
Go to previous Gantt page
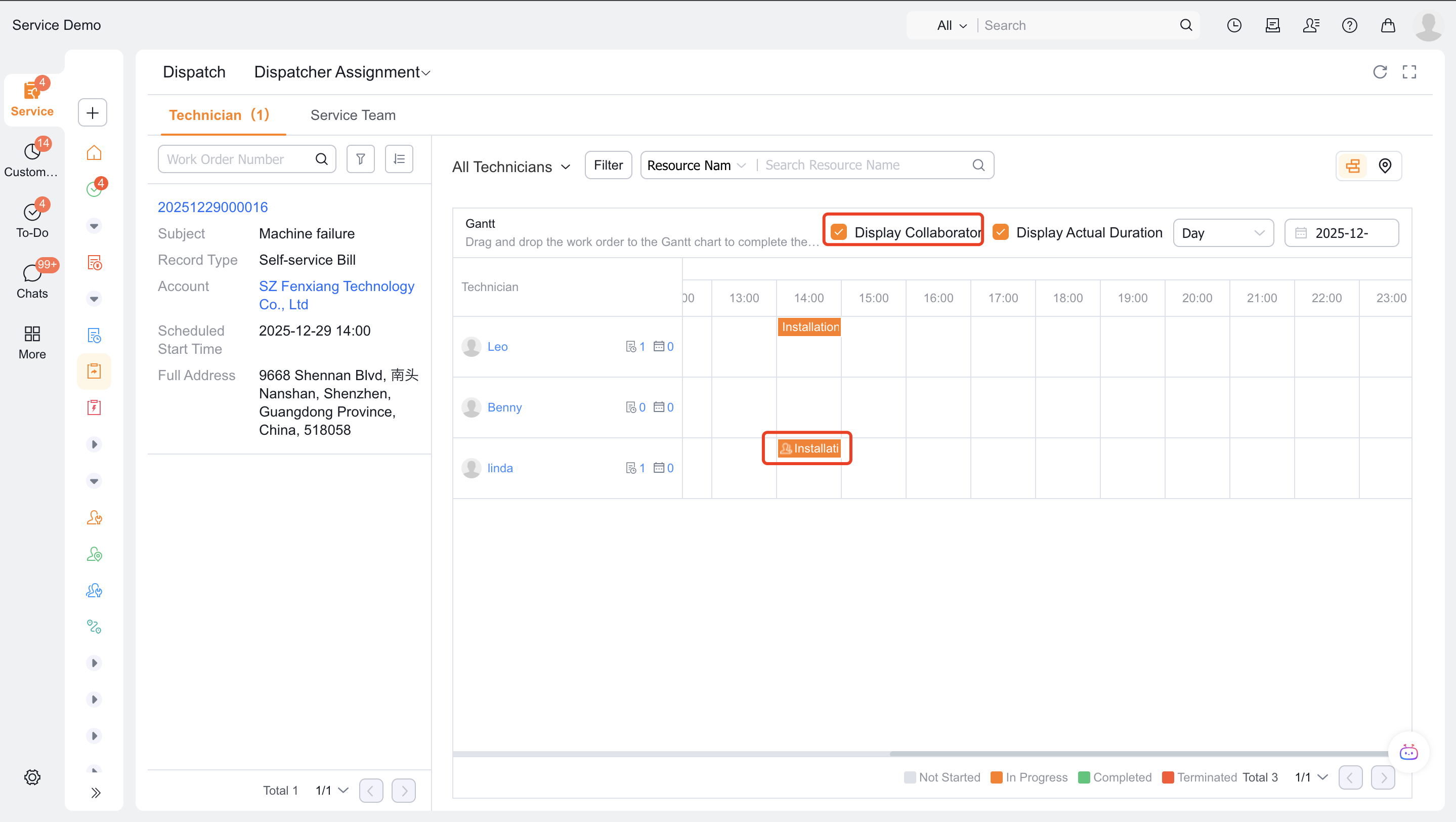coord(1350,777)
